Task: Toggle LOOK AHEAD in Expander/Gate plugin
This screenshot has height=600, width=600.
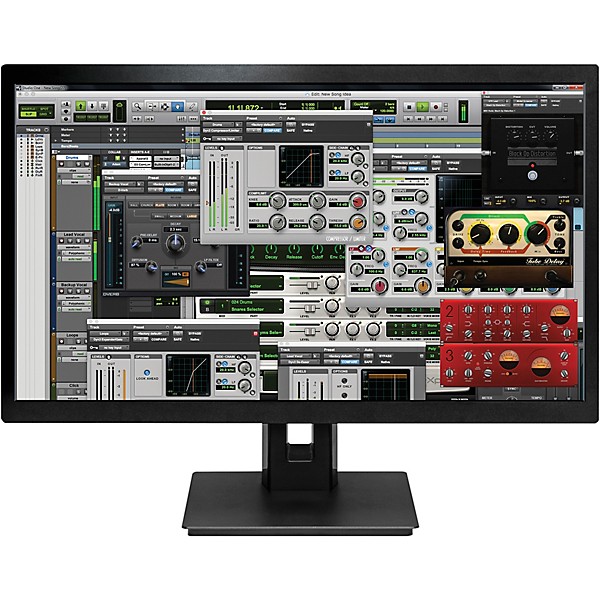Action: 147,372
